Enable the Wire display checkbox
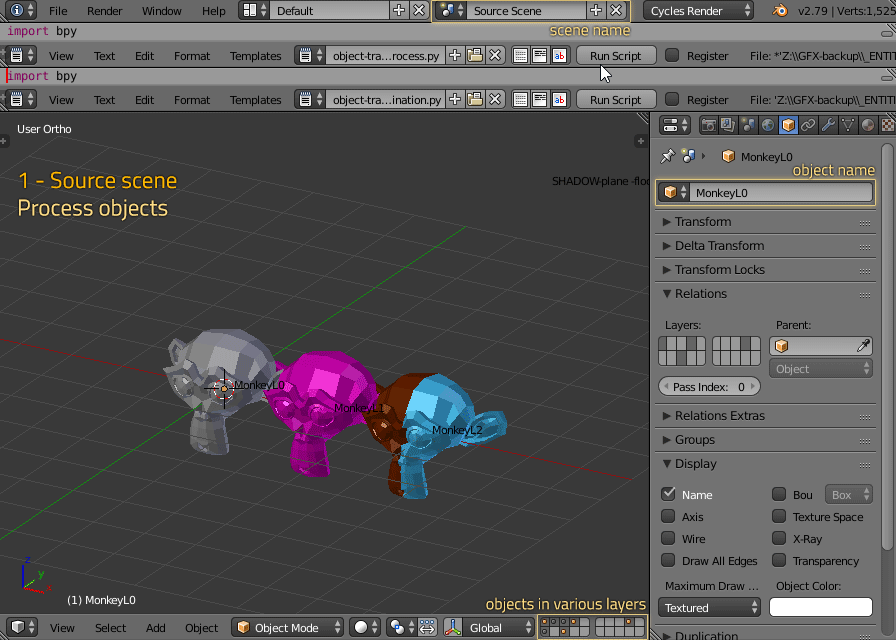The width and height of the screenshot is (896, 640). (x=668, y=538)
